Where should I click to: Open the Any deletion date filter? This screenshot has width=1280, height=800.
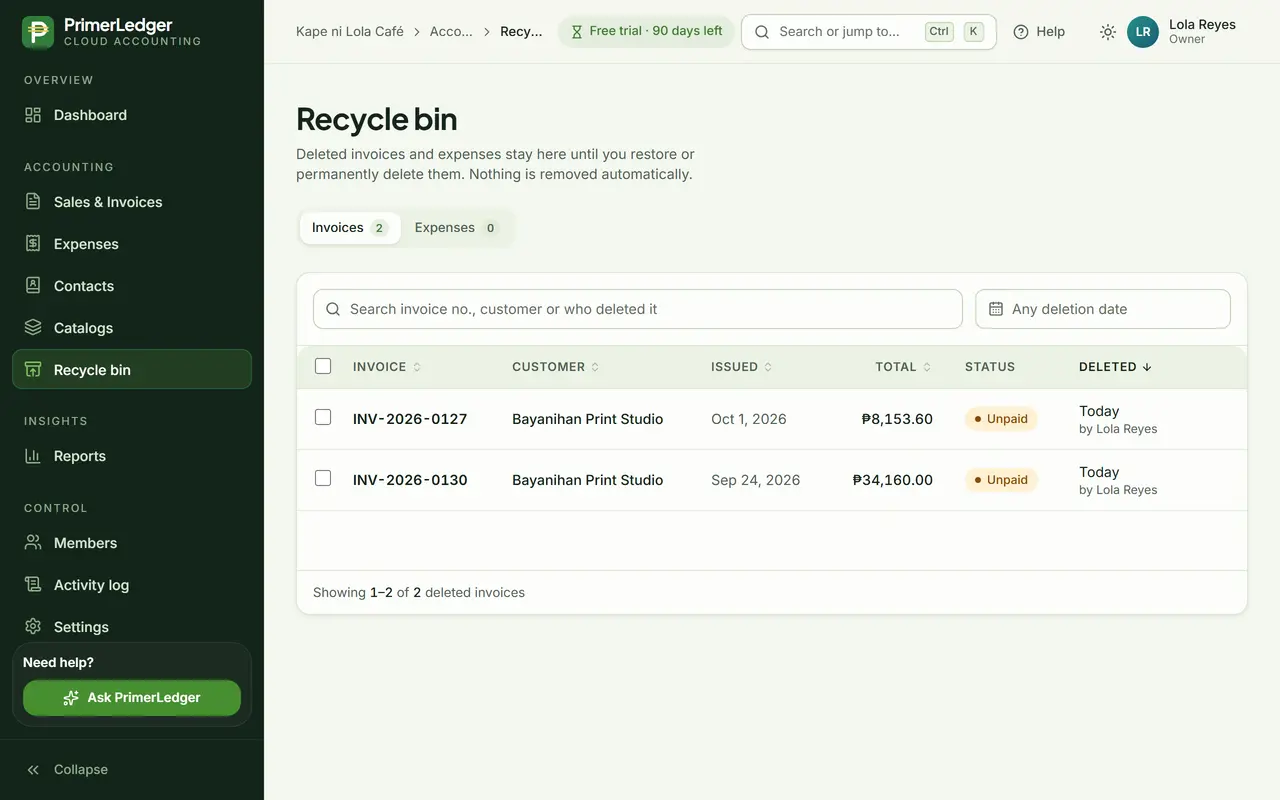click(x=1103, y=310)
